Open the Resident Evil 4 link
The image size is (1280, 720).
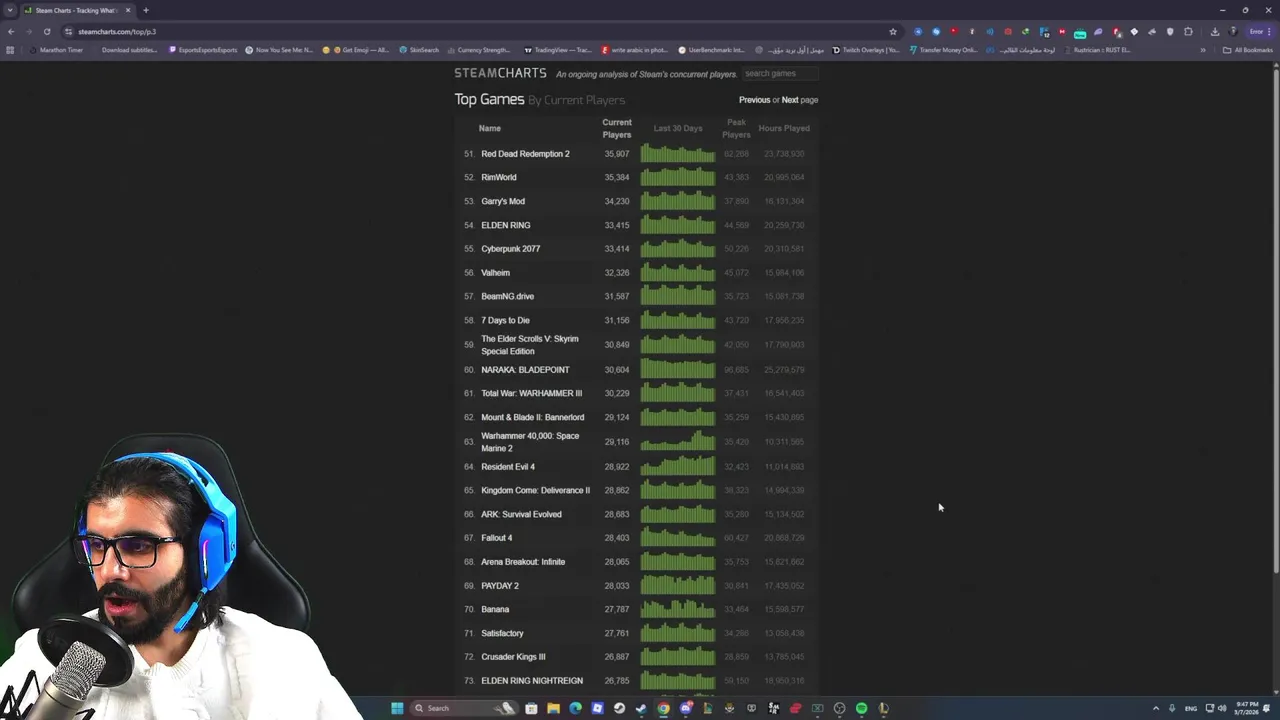pos(508,467)
